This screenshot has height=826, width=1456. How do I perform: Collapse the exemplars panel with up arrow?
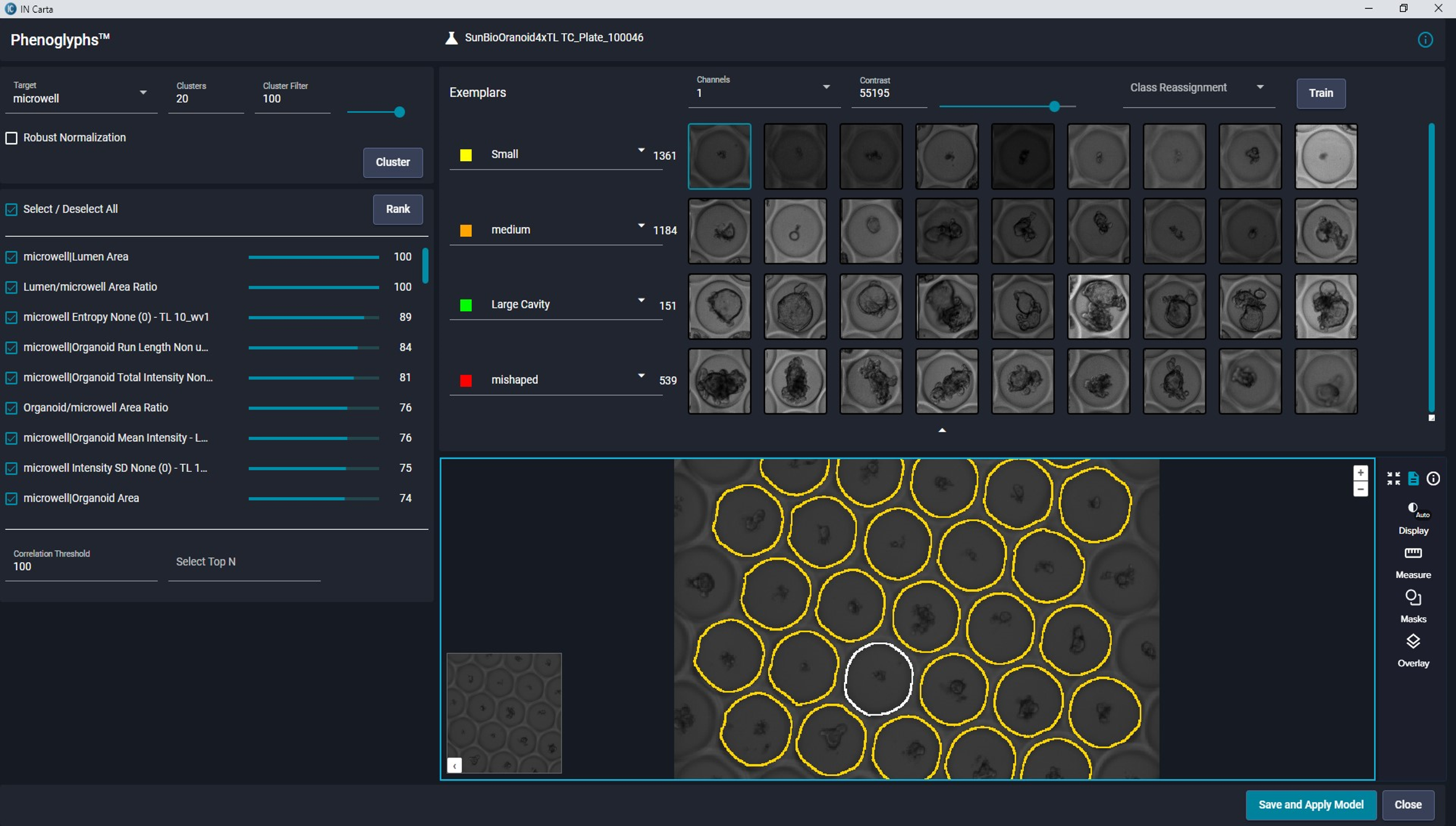941,430
